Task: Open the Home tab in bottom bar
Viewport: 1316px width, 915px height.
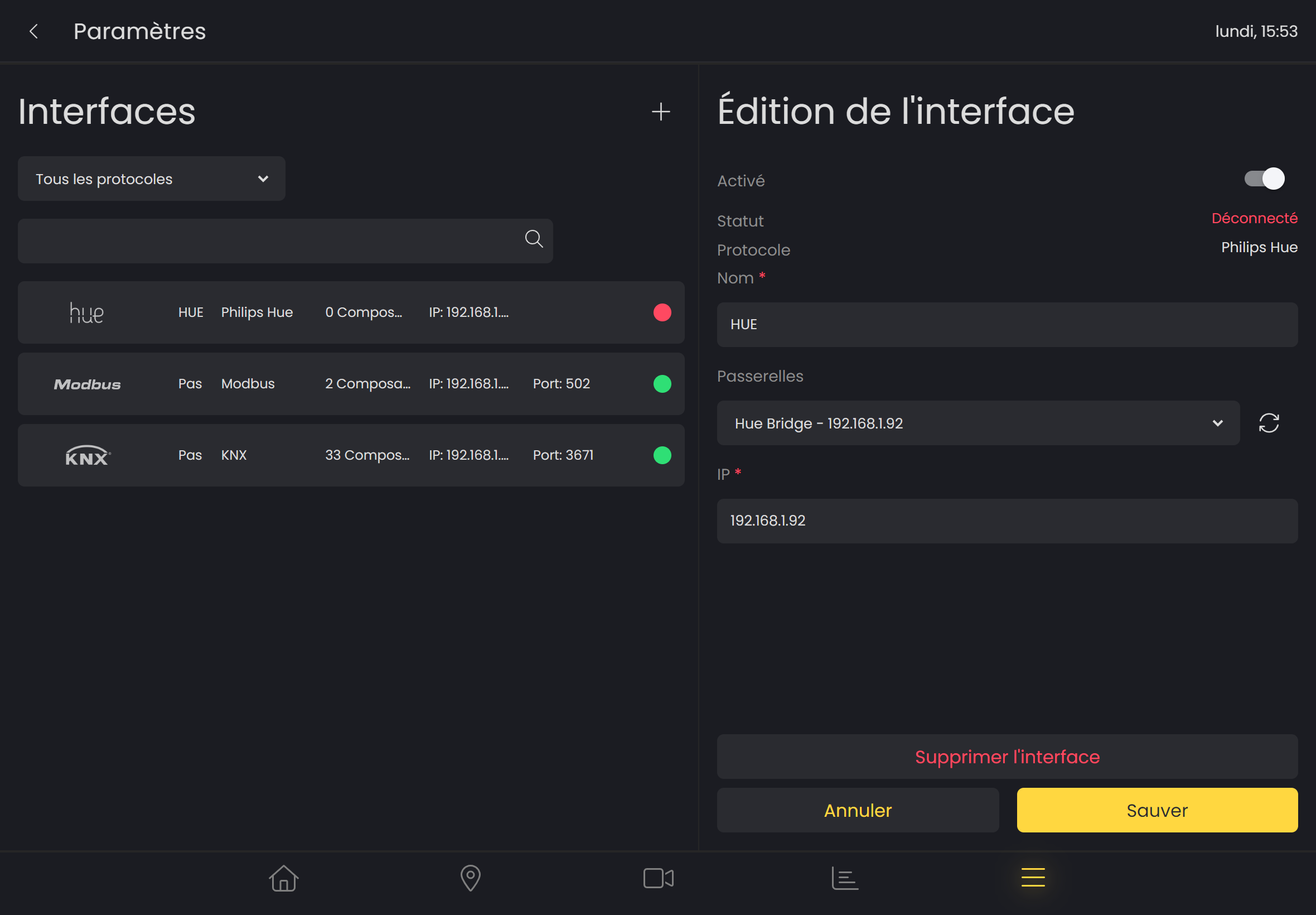Action: pyautogui.click(x=284, y=878)
